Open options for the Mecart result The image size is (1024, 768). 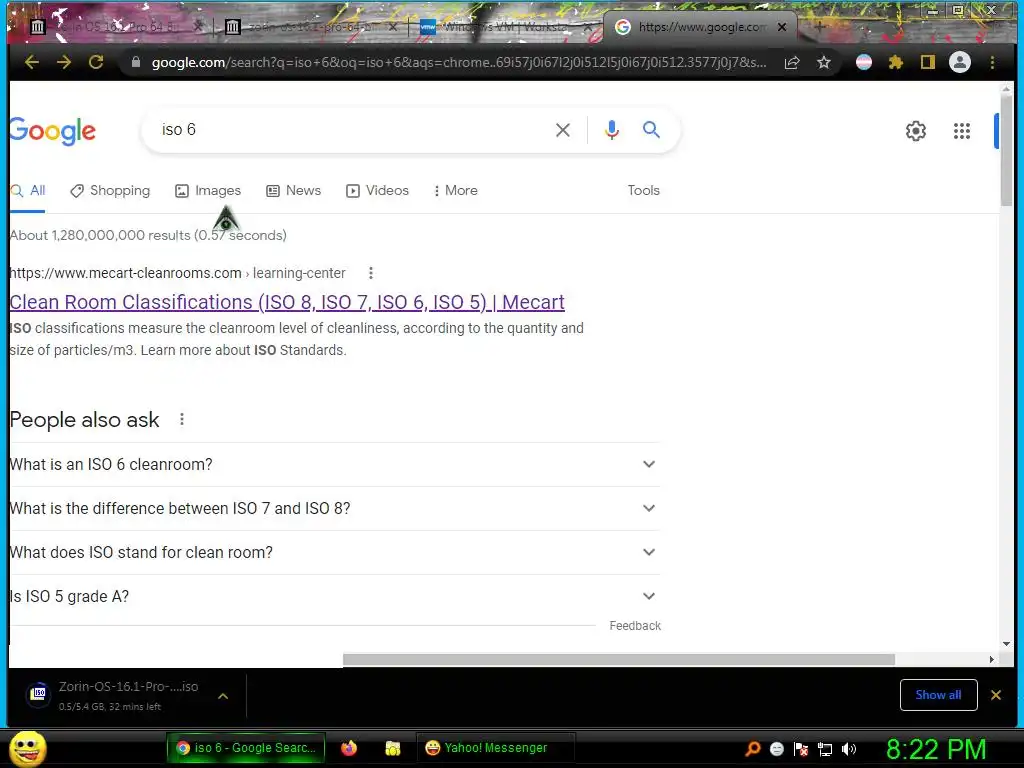(370, 273)
